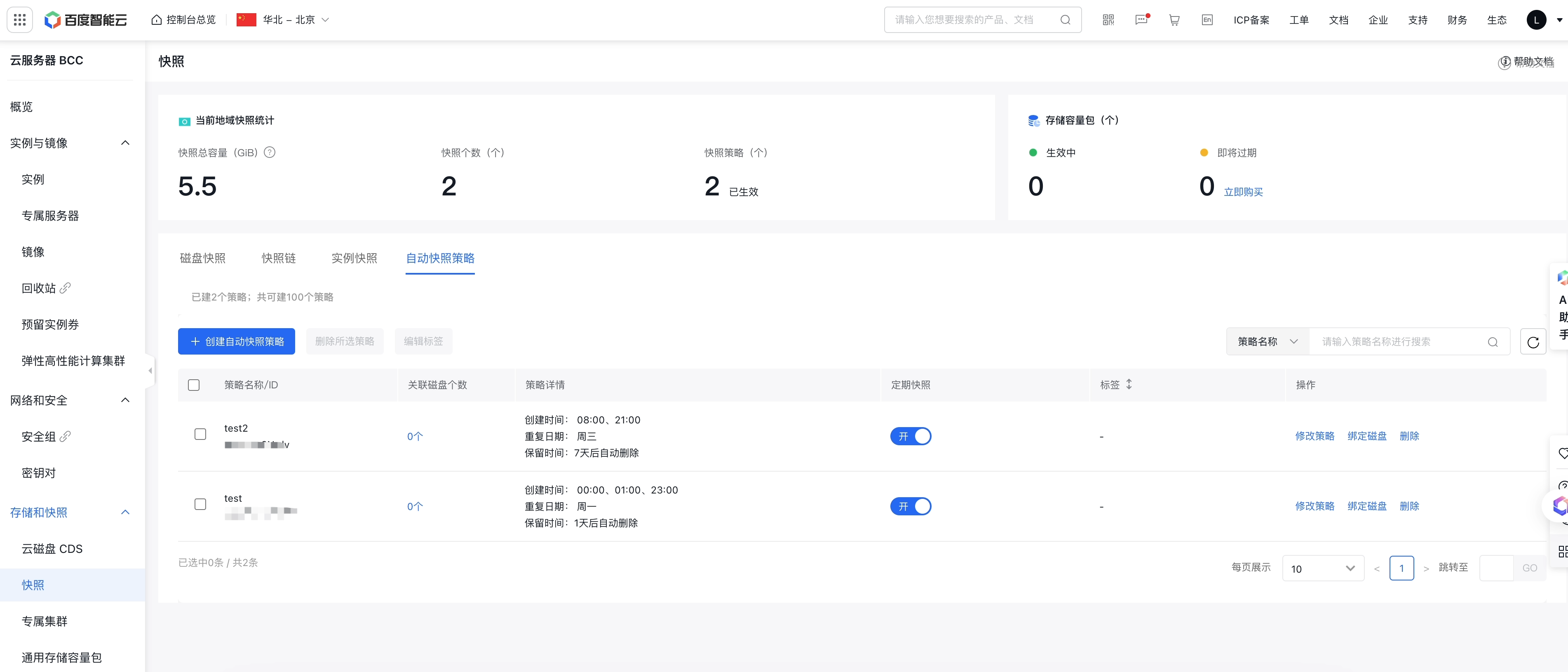Image resolution: width=1568 pixels, height=672 pixels.
Task: Click 修改策略 in the 周一 policy row
Action: [1314, 506]
